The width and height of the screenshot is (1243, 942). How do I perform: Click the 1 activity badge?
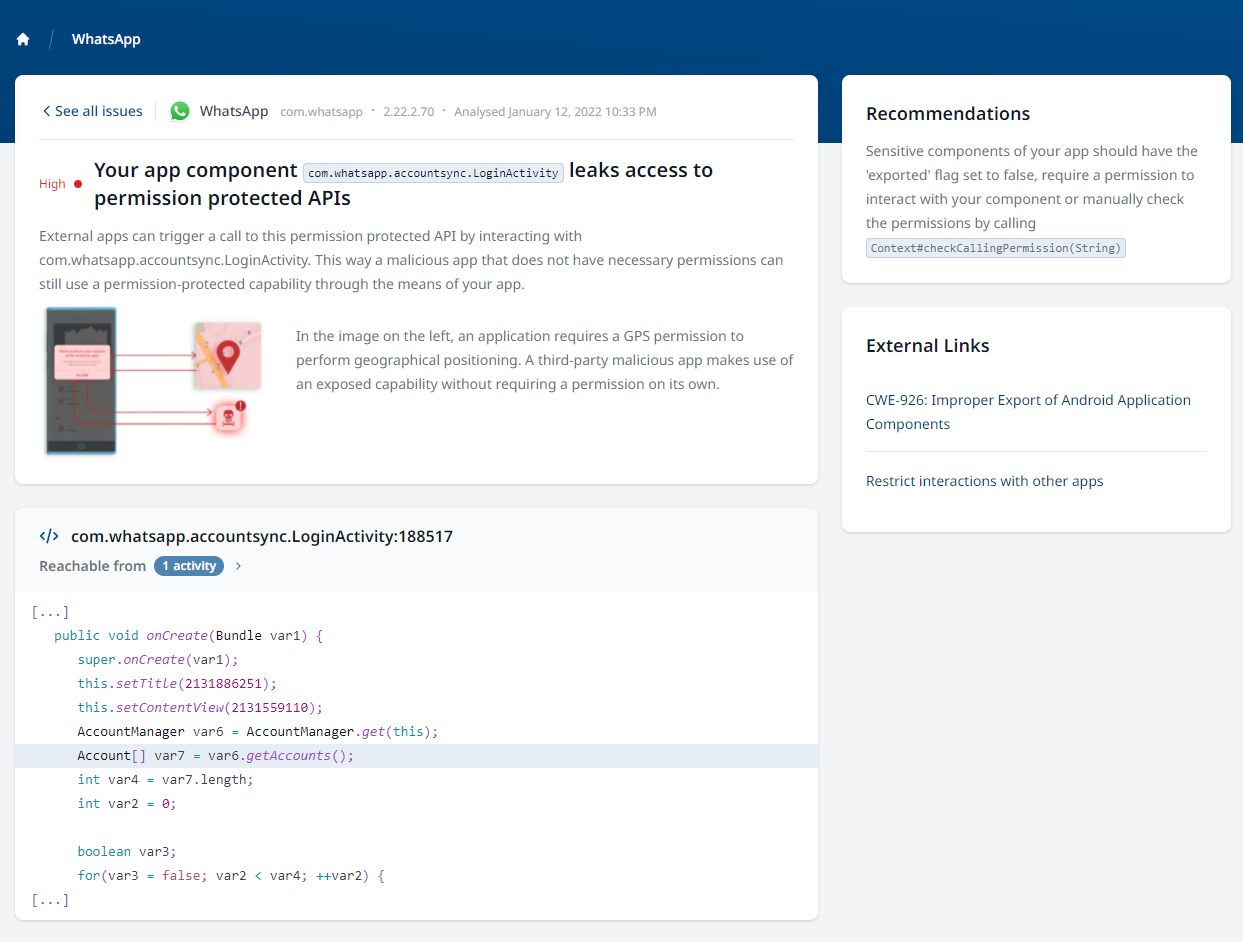click(x=189, y=566)
